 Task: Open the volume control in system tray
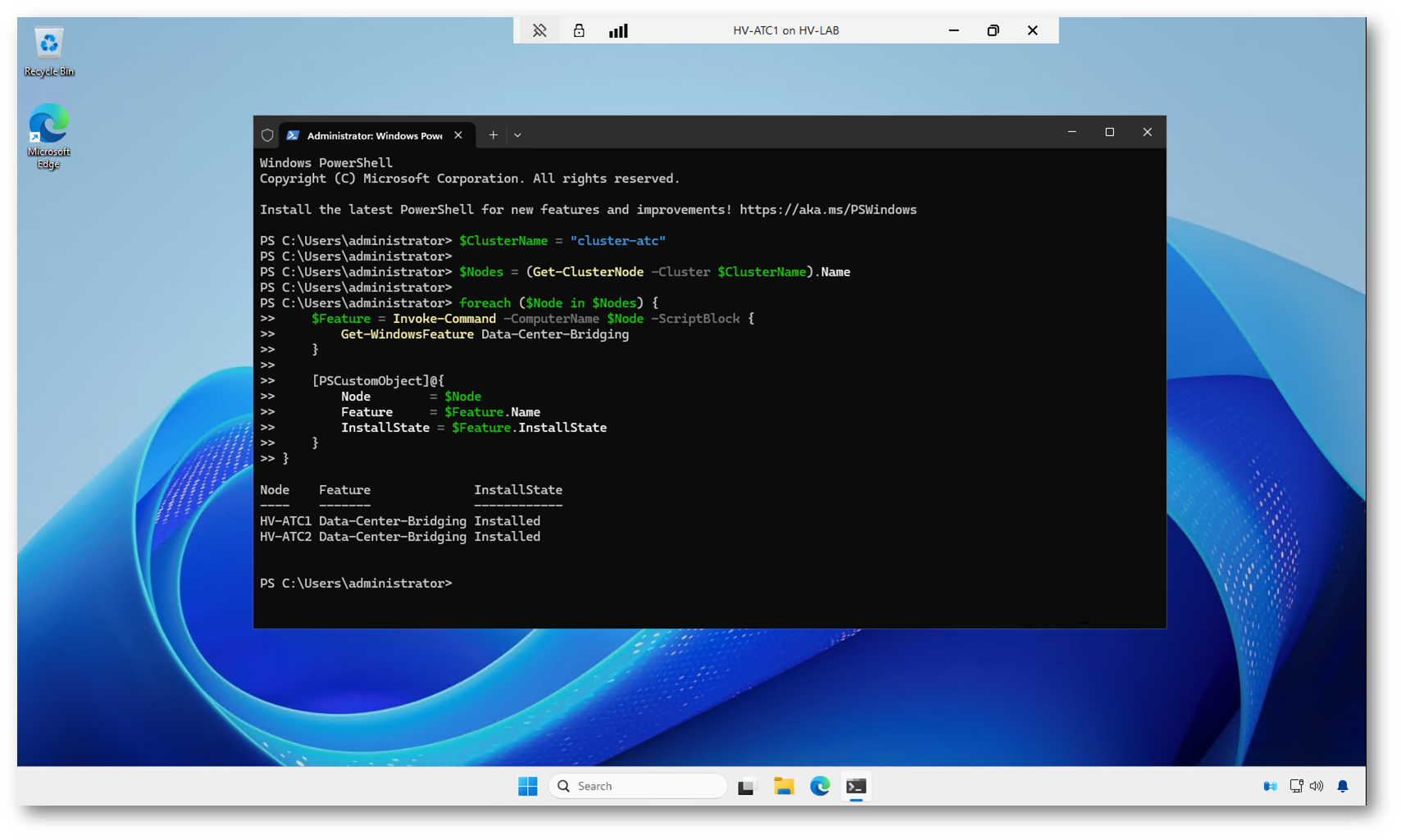pyautogui.click(x=1317, y=786)
